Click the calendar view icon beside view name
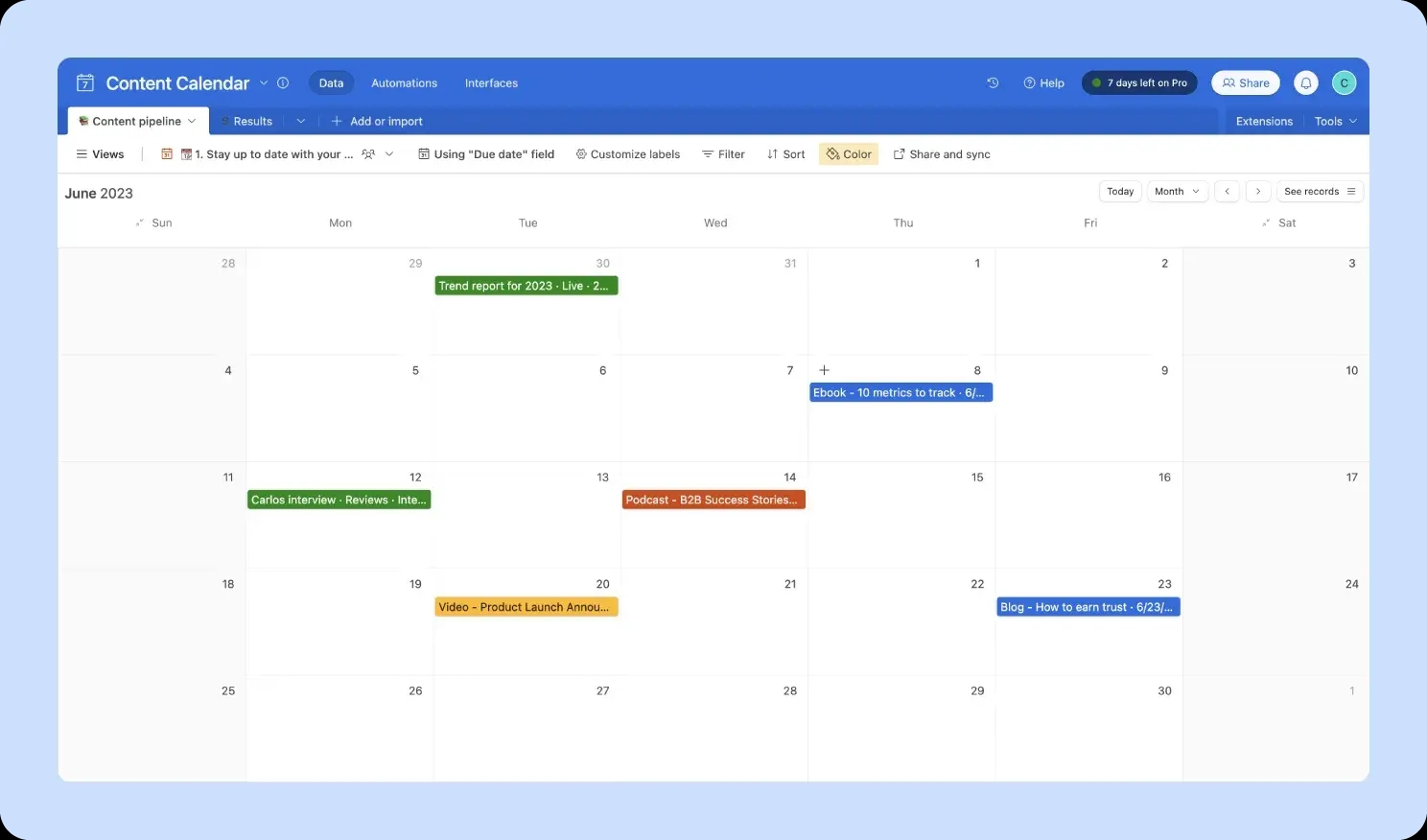 point(167,154)
